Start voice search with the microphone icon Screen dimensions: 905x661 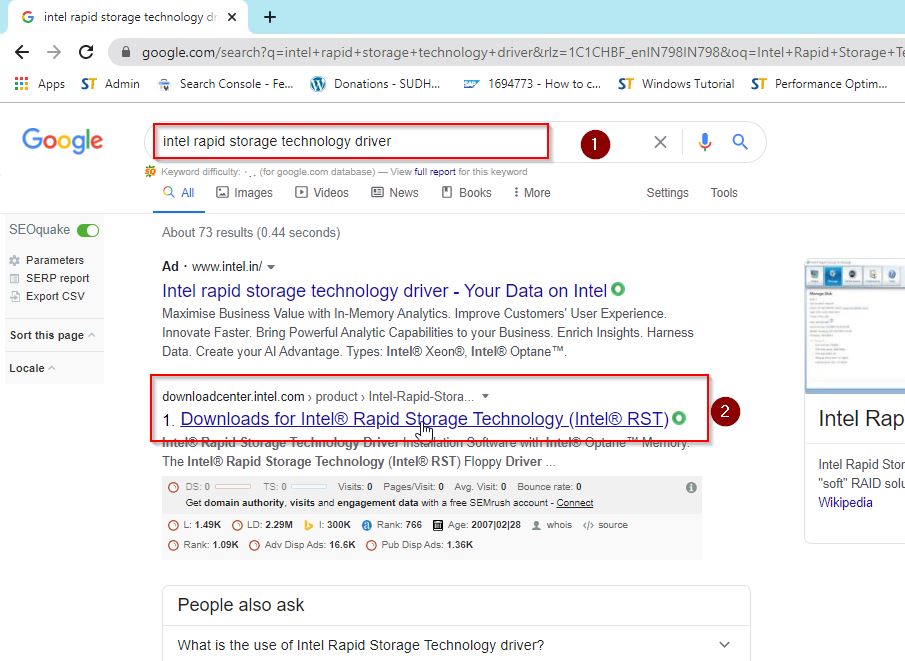click(705, 141)
